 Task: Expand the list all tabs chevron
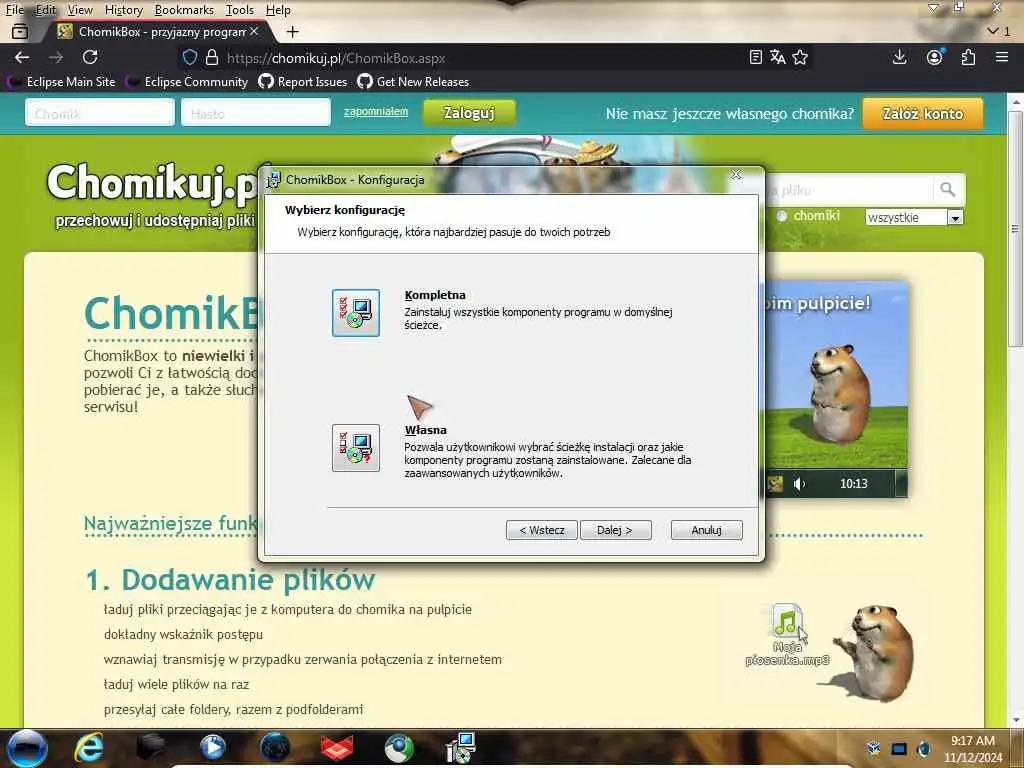point(993,31)
